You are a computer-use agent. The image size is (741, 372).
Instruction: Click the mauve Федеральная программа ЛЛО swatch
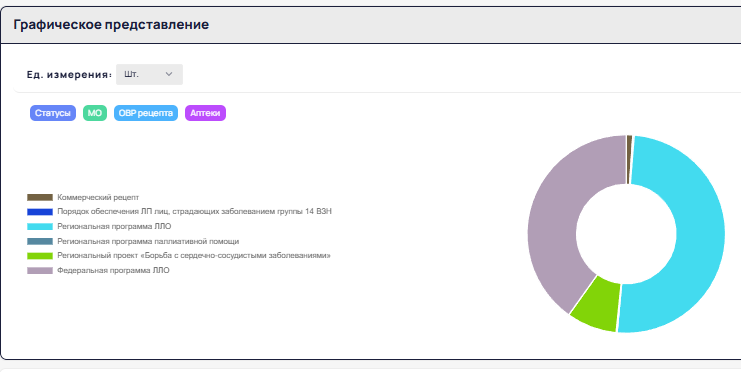tap(40, 270)
